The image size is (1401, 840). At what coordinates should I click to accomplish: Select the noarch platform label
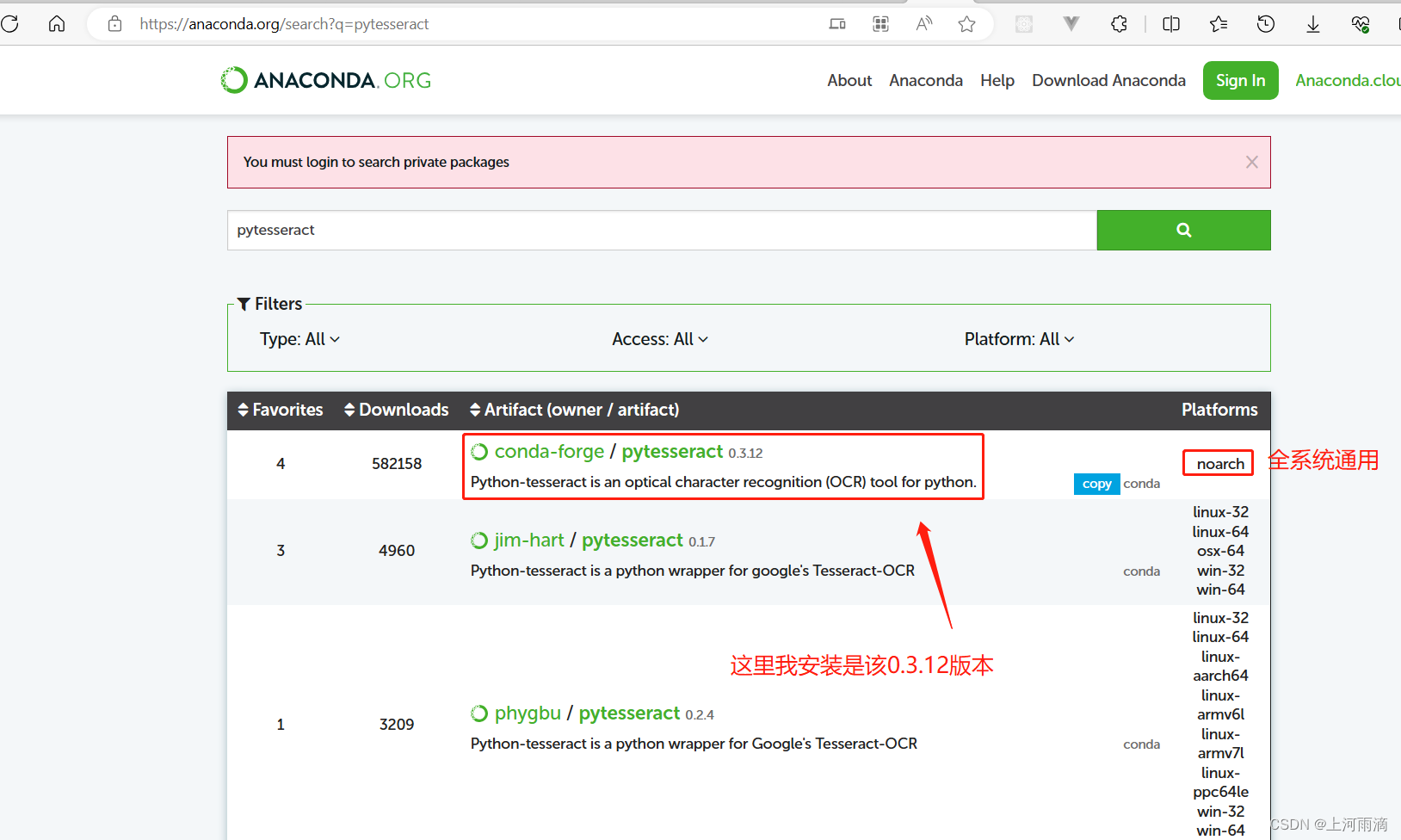(1220, 464)
